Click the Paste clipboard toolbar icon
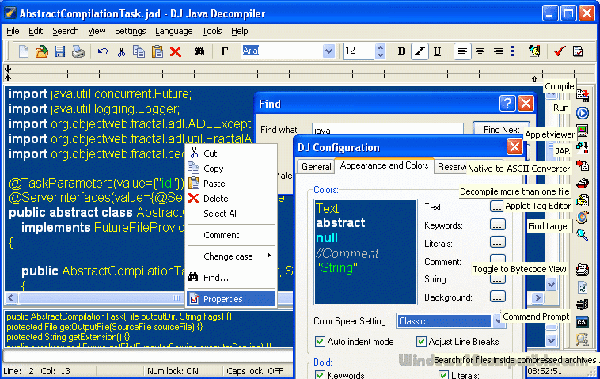 coord(157,51)
